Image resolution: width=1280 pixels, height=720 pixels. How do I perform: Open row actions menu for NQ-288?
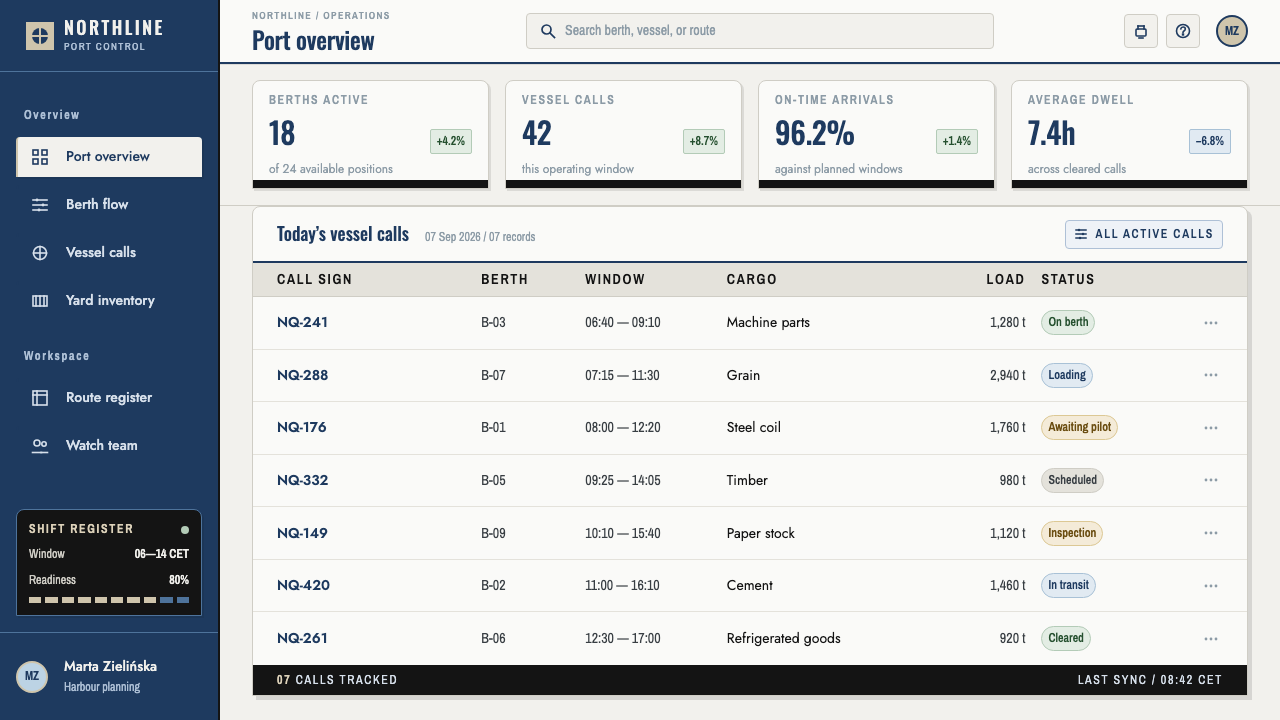pyautogui.click(x=1211, y=375)
